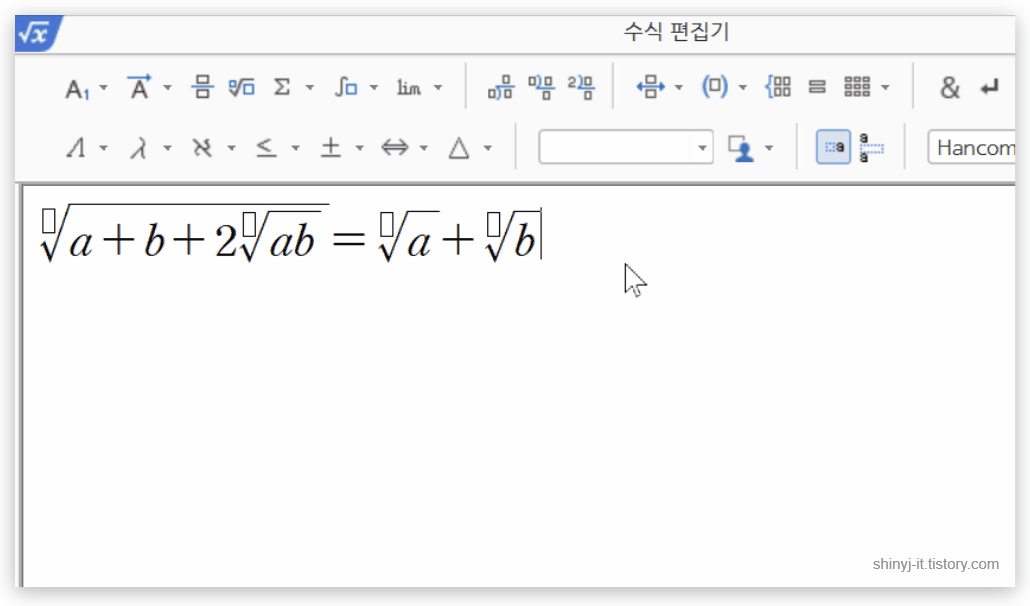Click the decoration A with arrow icon
The height and width of the screenshot is (606, 1030).
click(x=139, y=87)
